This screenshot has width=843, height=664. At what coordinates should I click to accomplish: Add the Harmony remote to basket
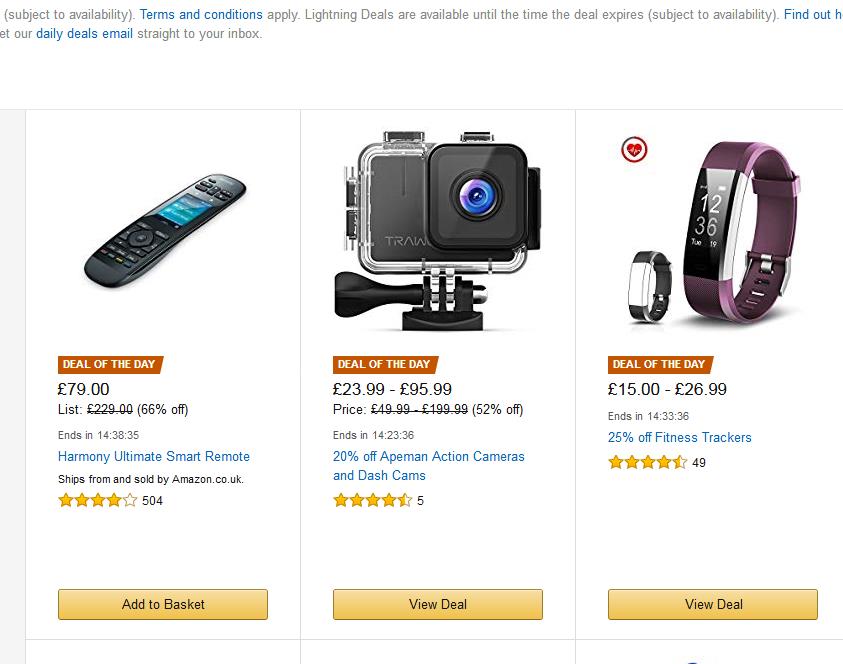pyautogui.click(x=163, y=604)
